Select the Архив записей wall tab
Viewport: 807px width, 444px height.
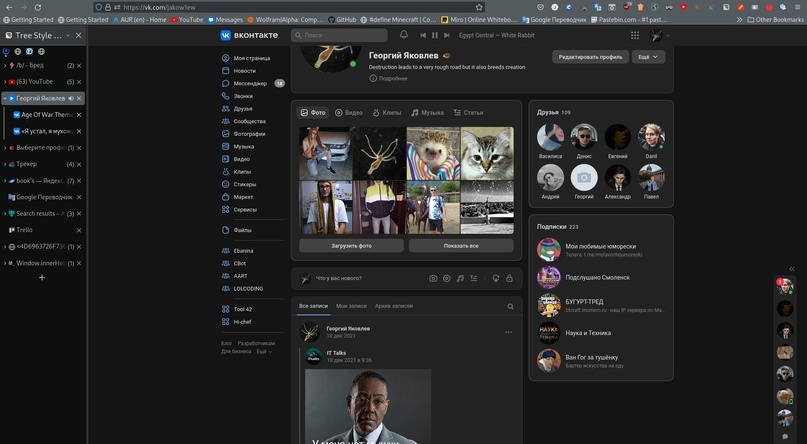point(394,305)
